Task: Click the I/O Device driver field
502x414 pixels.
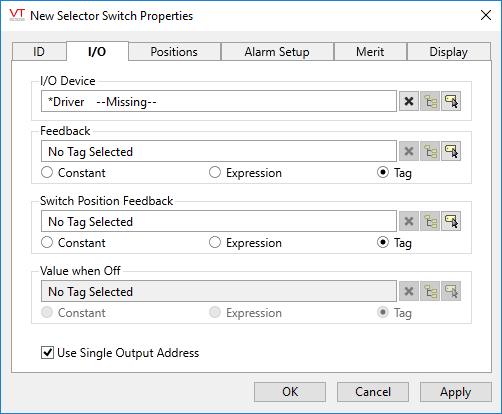Action: coord(219,101)
